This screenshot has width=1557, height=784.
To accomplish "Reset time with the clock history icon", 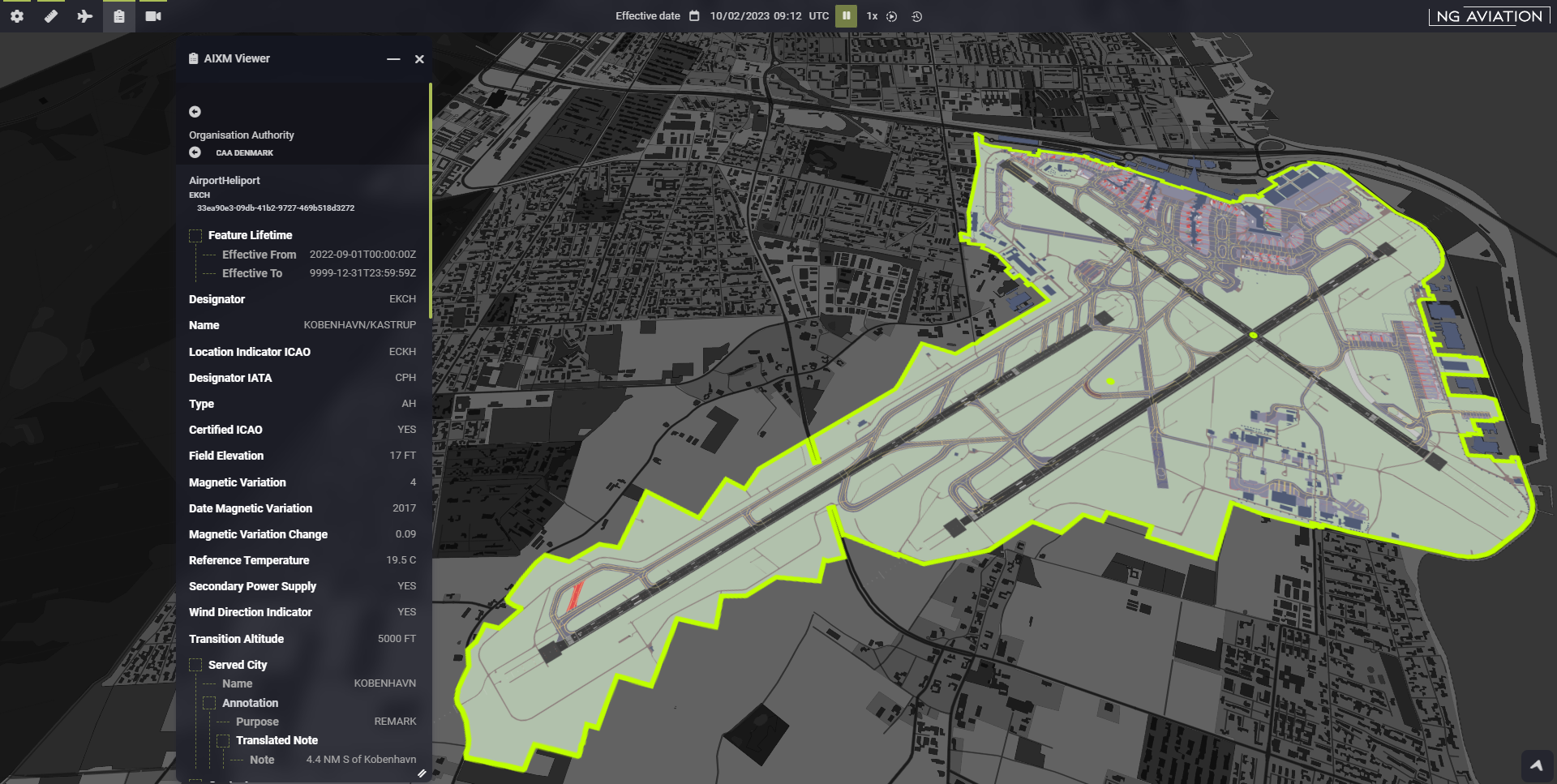I will [x=917, y=16].
